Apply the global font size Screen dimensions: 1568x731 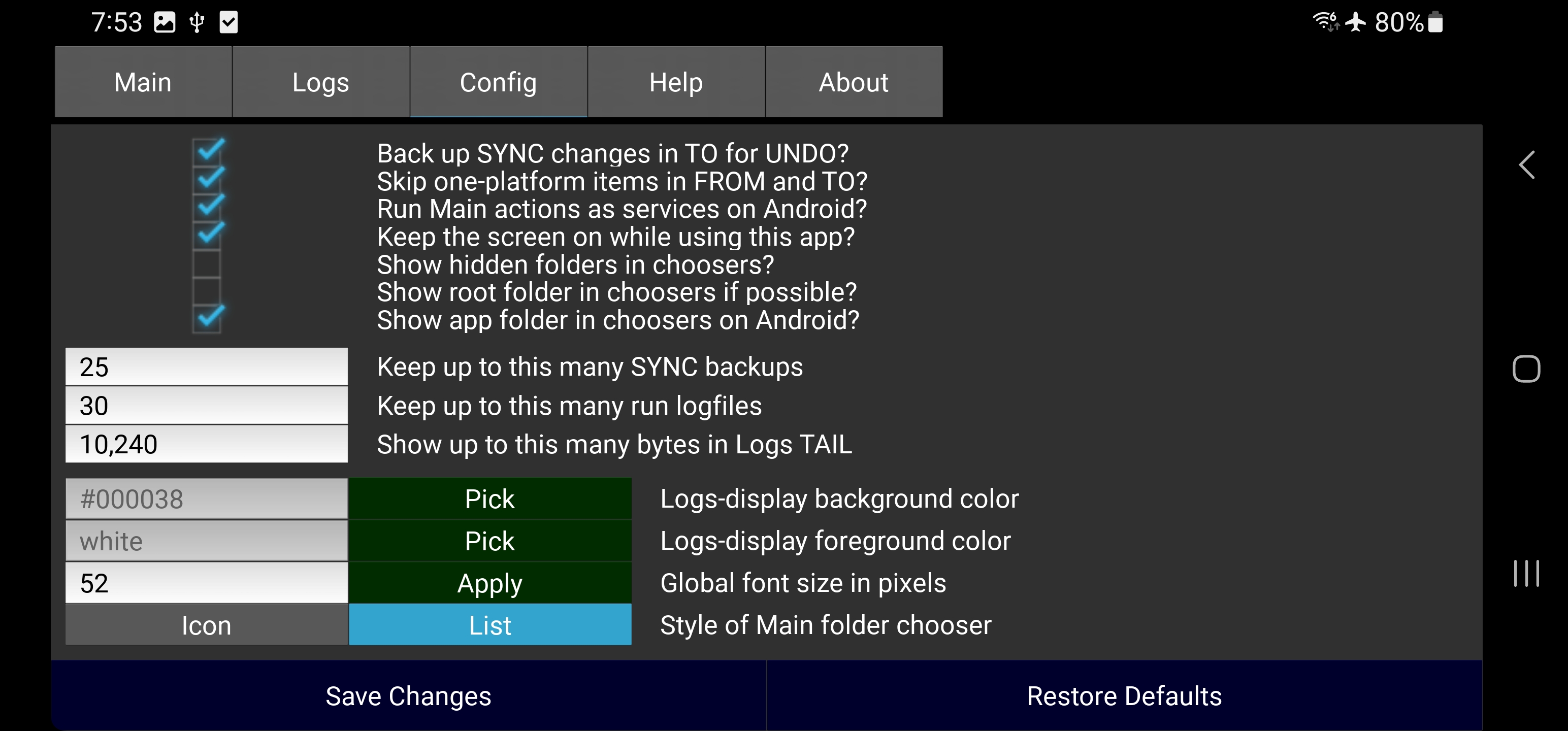click(489, 583)
